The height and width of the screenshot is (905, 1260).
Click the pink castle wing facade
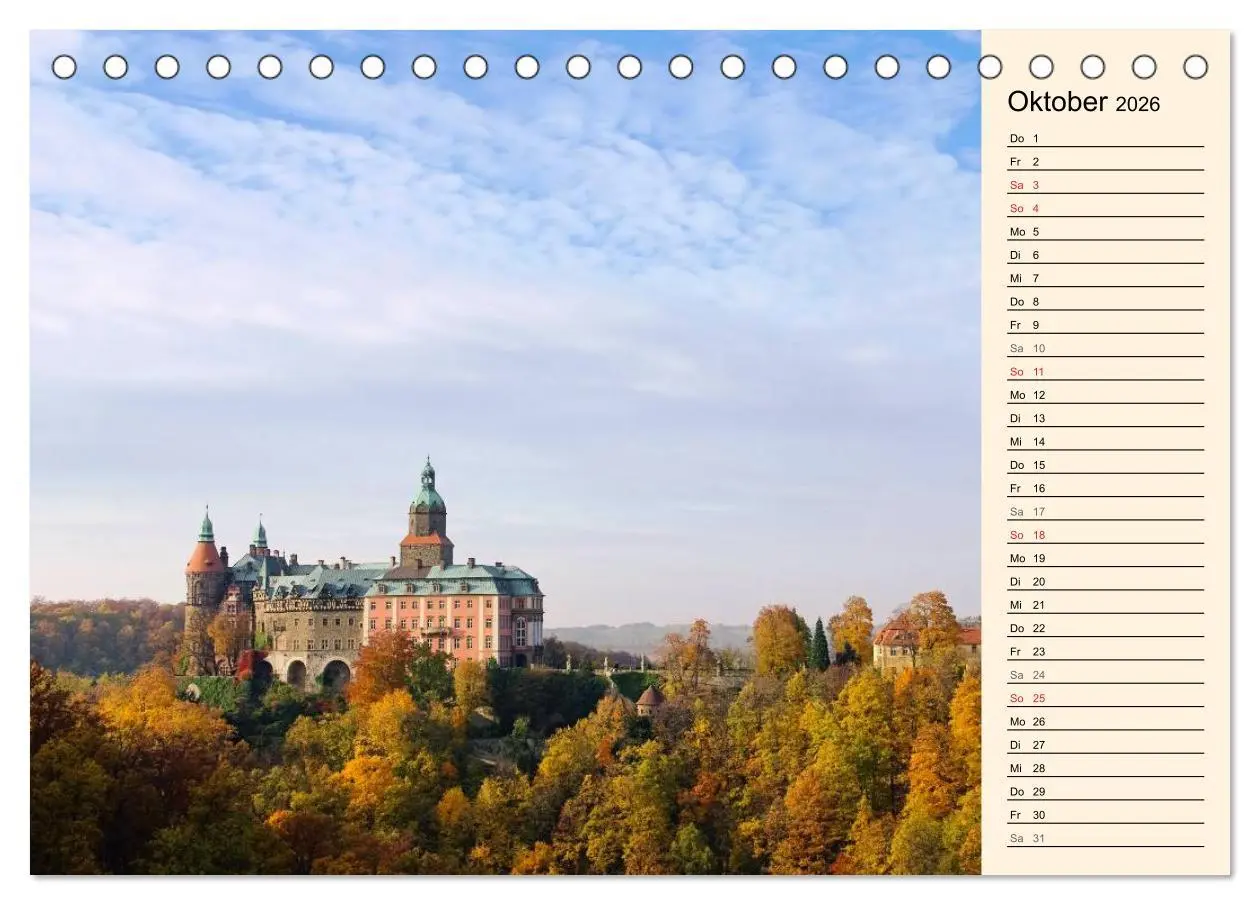click(453, 628)
